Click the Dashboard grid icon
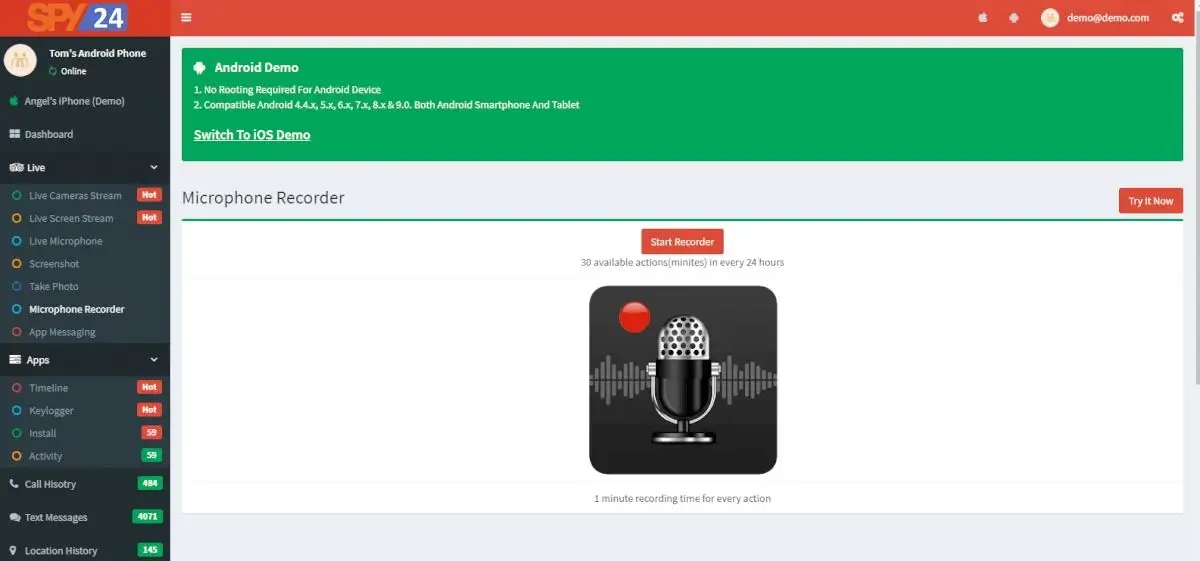Viewport: 1200px width, 561px height. [15, 134]
